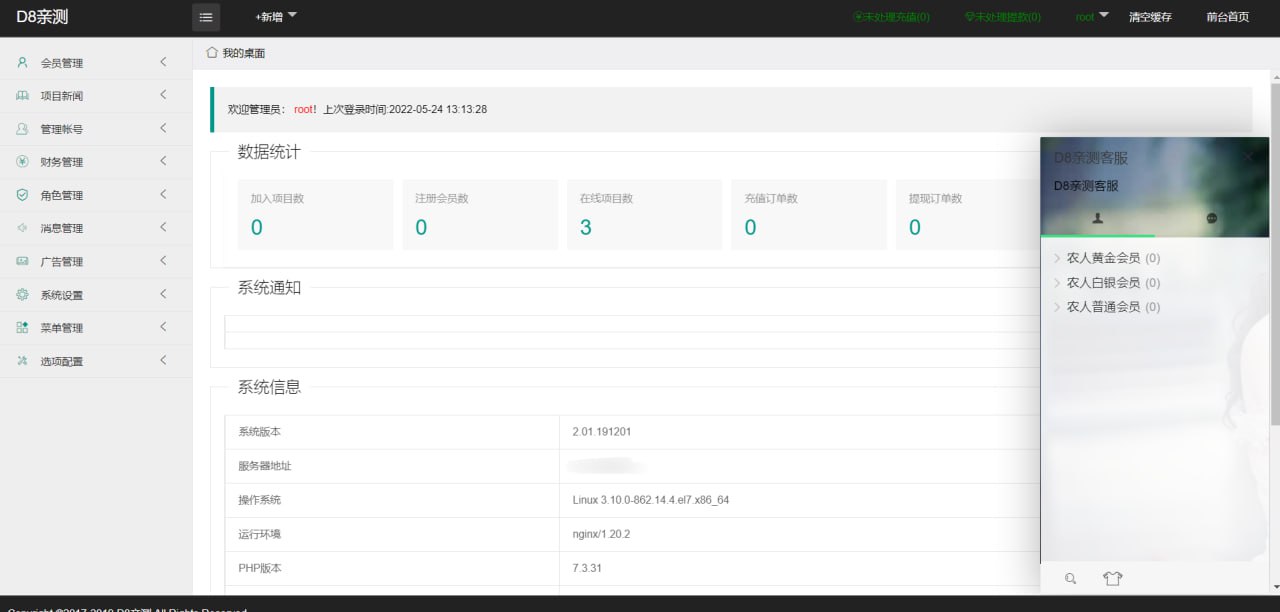Click the search magnifier icon in chat panel
The width and height of the screenshot is (1280, 612).
click(1070, 578)
